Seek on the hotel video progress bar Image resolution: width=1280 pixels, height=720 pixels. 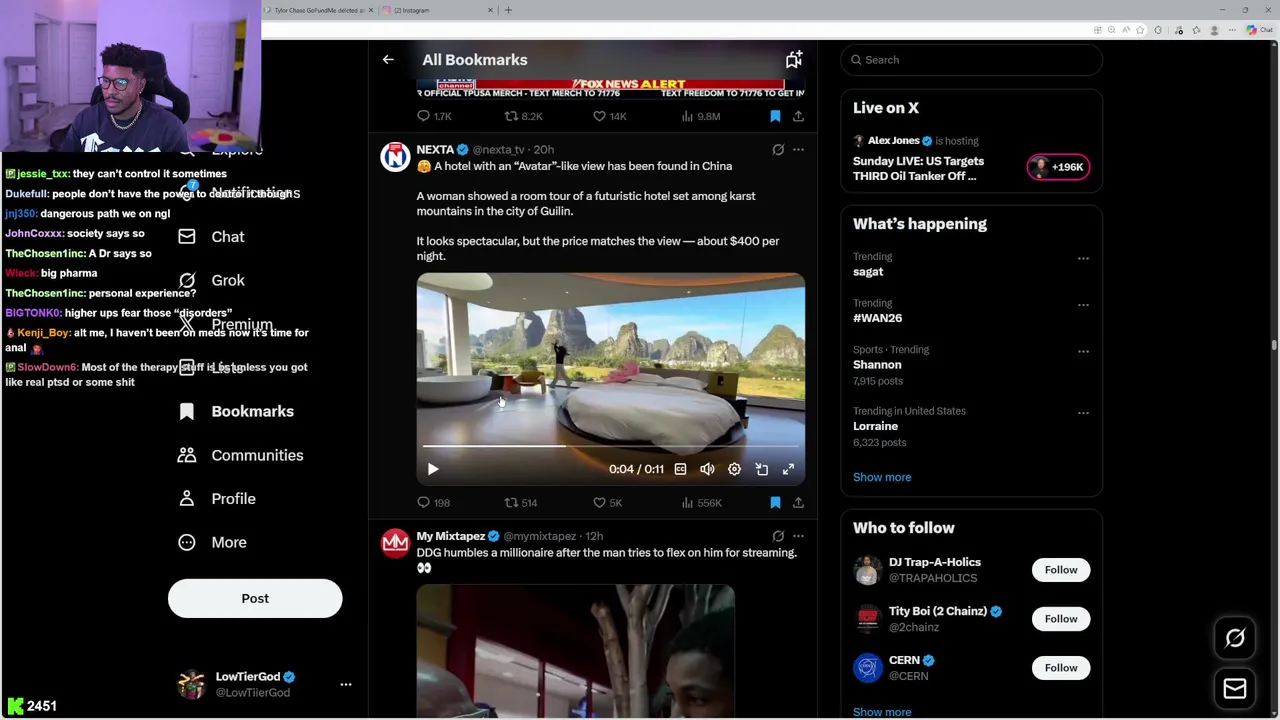(610, 446)
